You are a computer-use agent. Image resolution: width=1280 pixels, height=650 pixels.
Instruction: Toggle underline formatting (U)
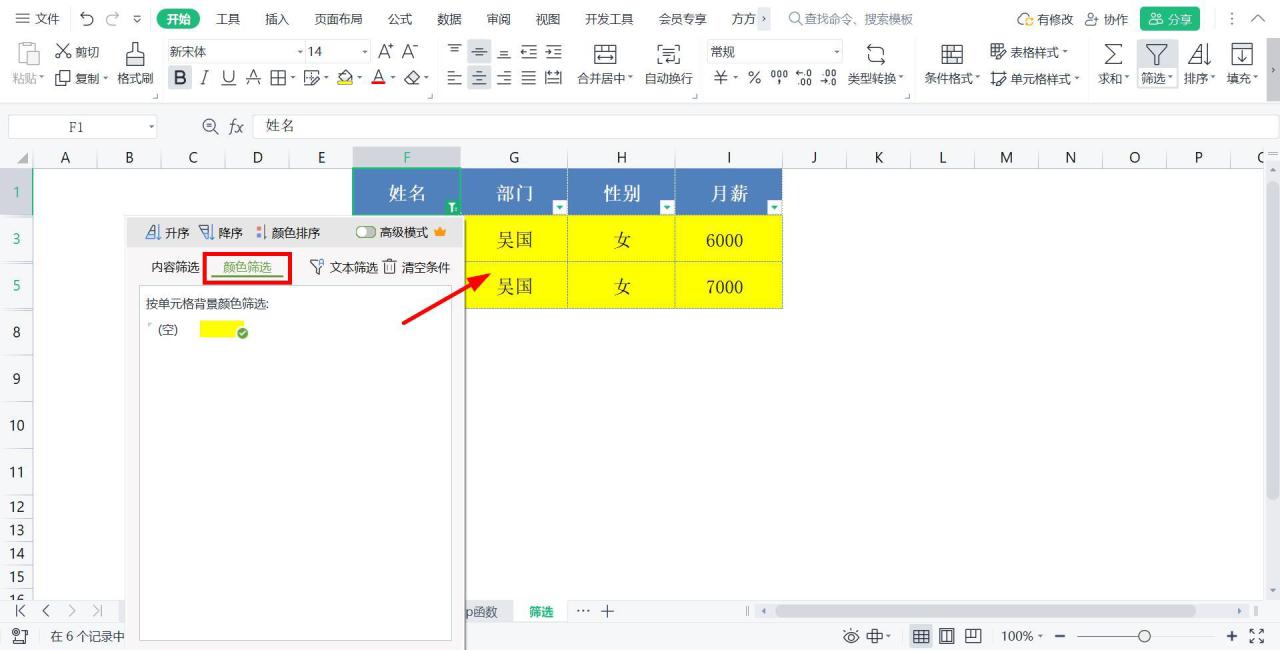(228, 78)
